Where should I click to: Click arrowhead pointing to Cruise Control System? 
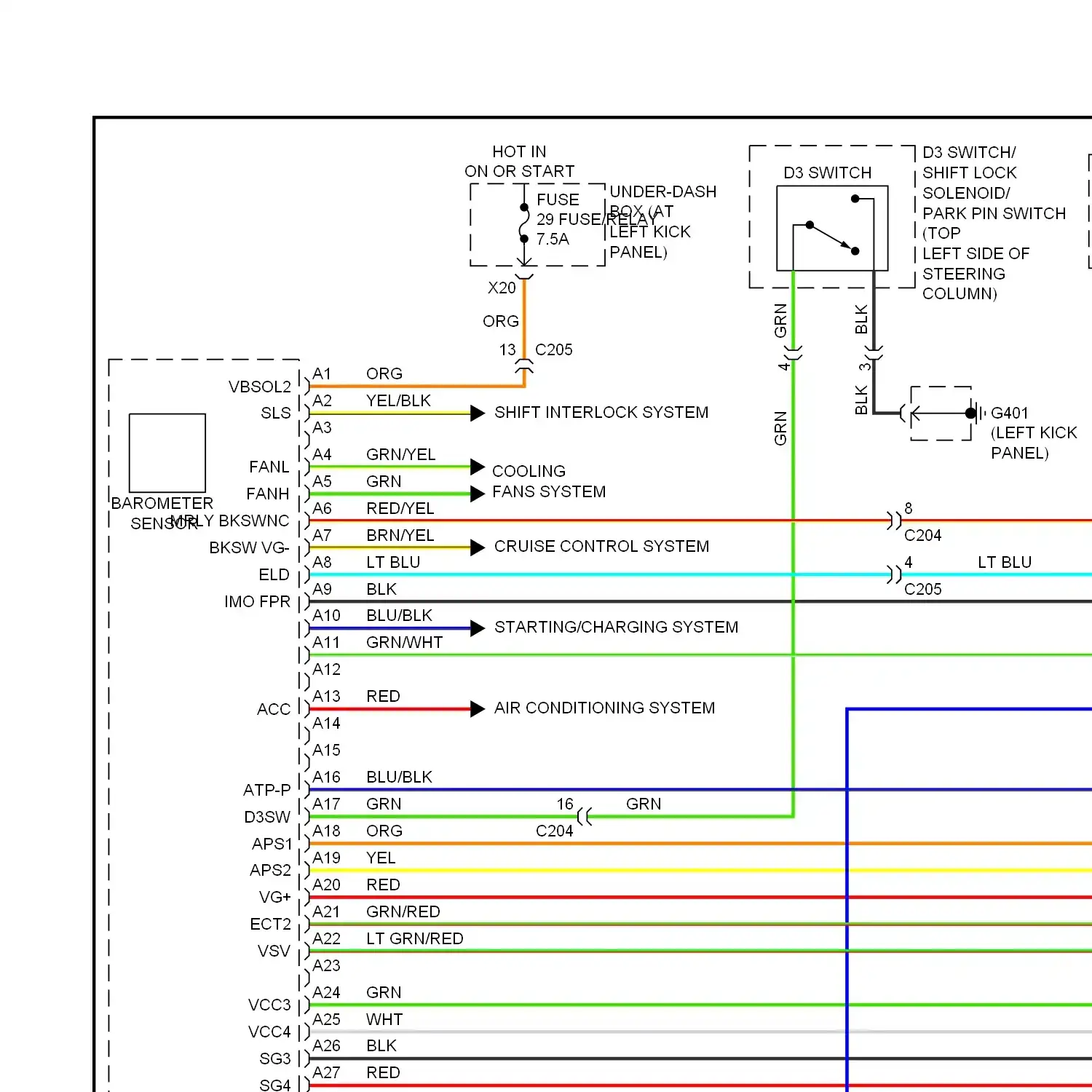(478, 547)
